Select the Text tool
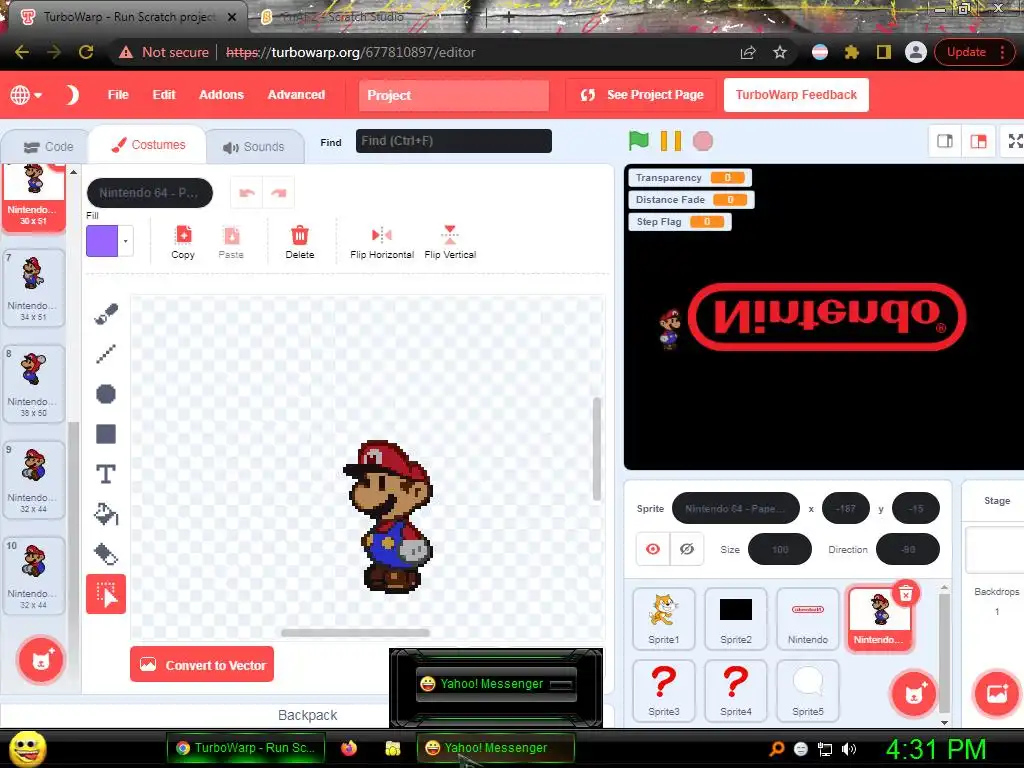The height and width of the screenshot is (768, 1024). 106,474
